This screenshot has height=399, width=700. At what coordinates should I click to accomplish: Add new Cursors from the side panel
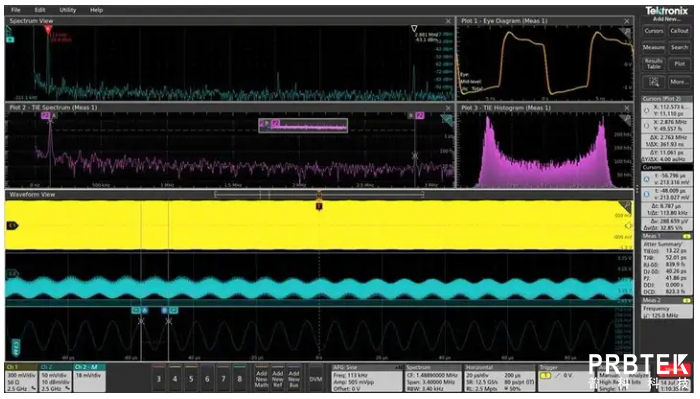click(x=654, y=31)
